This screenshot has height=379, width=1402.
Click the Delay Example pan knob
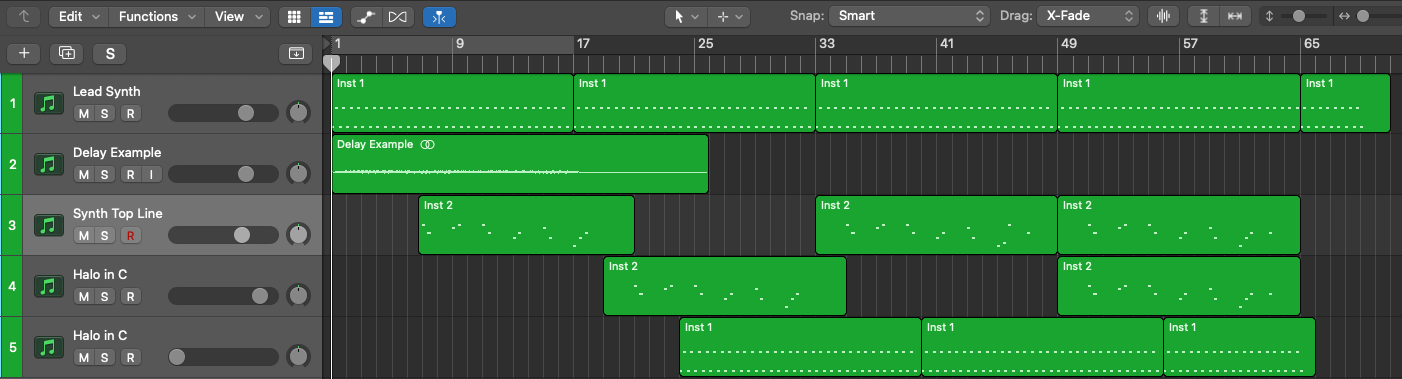[x=298, y=174]
